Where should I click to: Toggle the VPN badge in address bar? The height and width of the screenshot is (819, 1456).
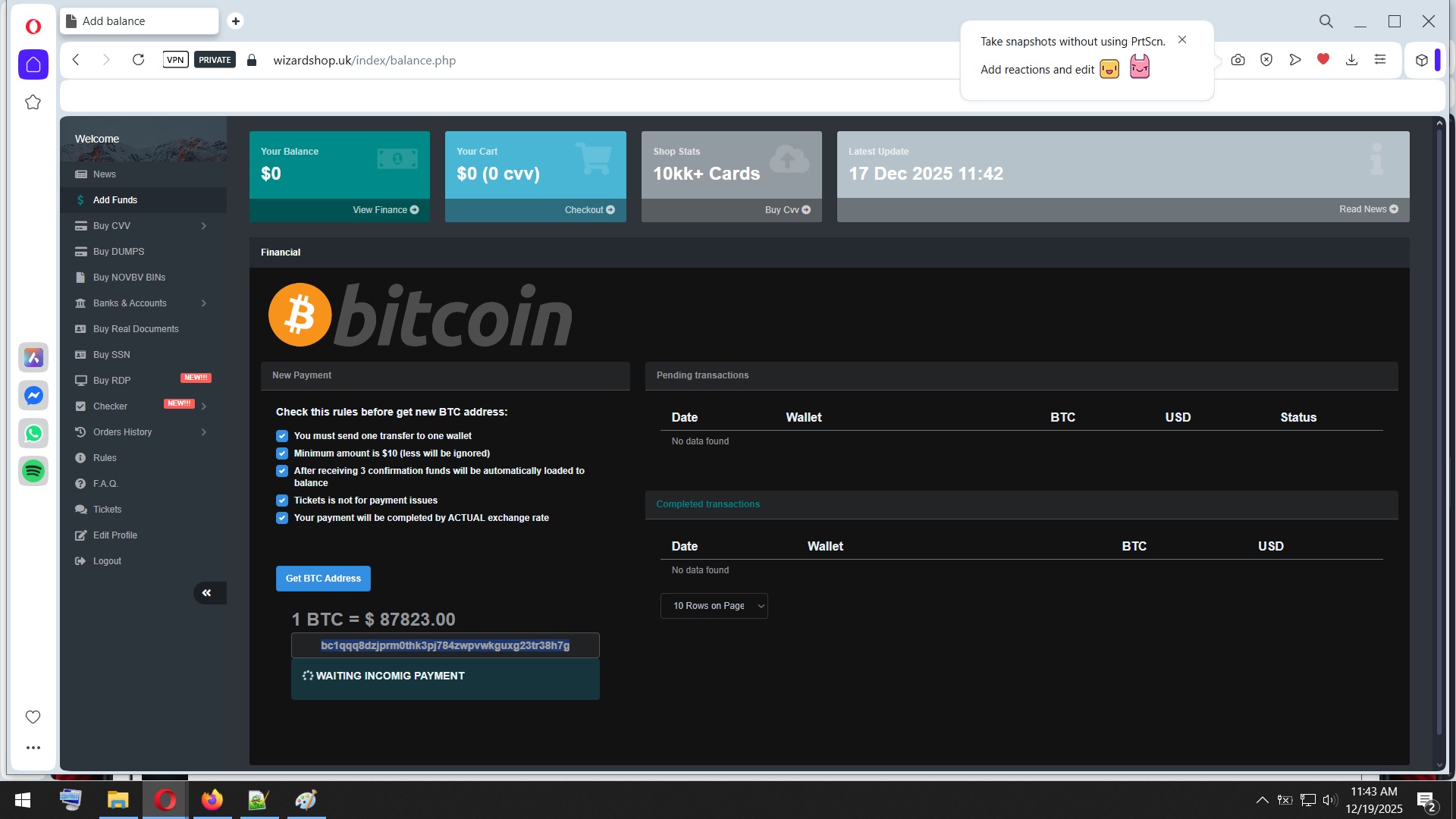[x=175, y=60]
